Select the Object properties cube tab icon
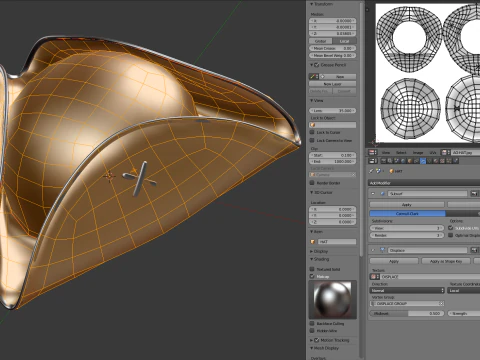The image size is (480, 360). (x=410, y=161)
